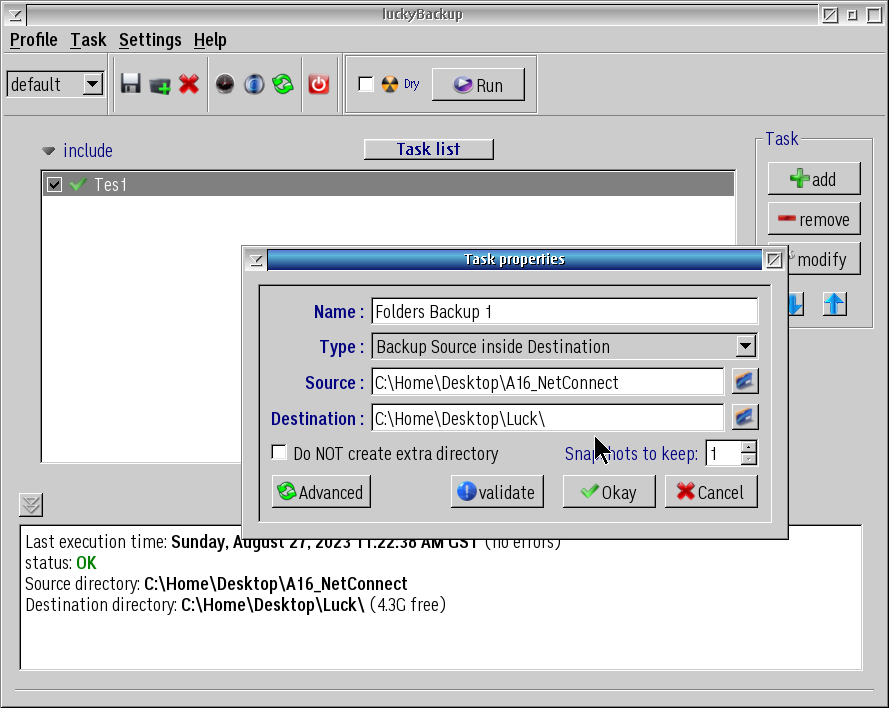Create a new profile with plus icon

coord(160,85)
